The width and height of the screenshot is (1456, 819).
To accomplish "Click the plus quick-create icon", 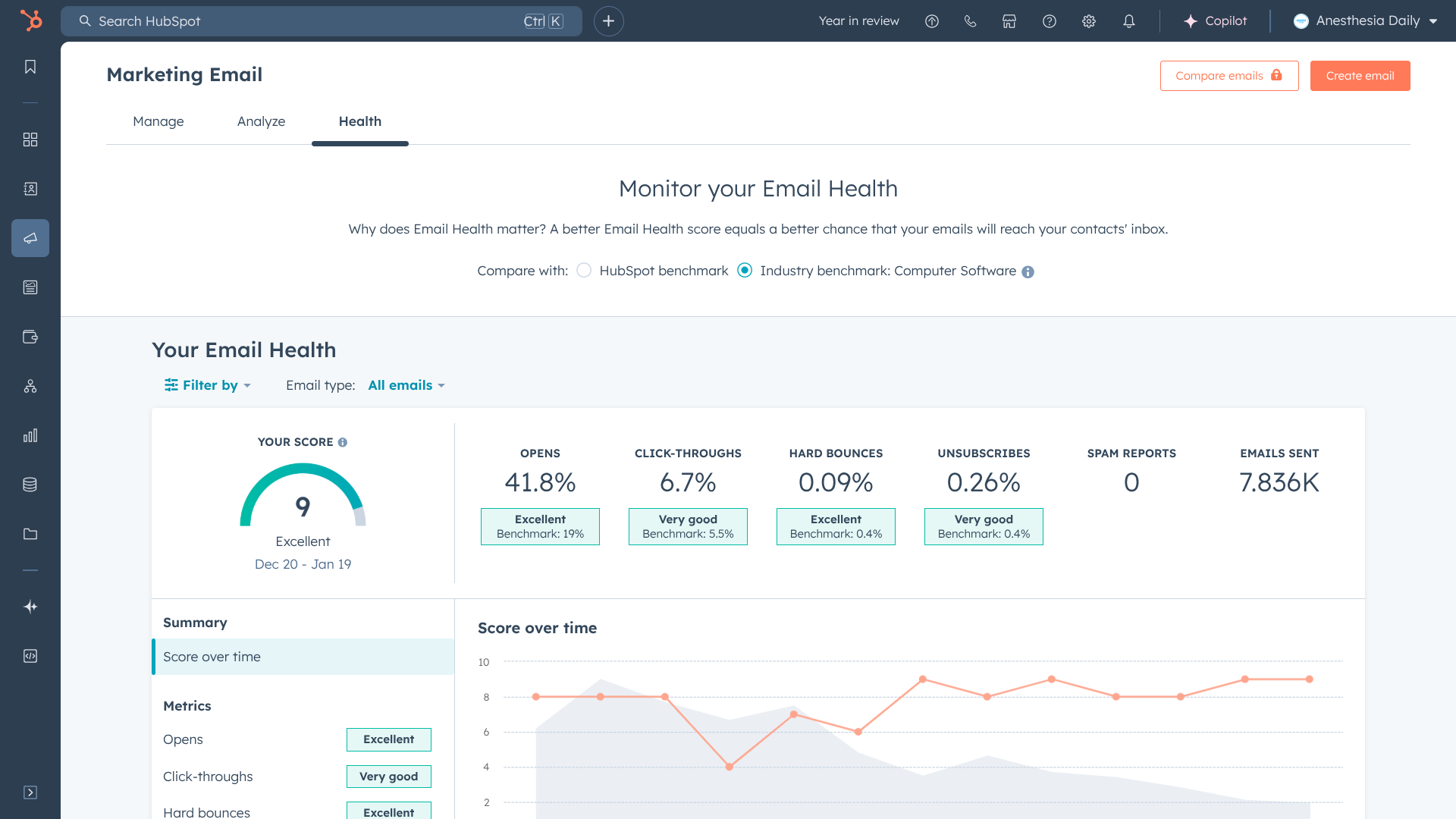I will [608, 21].
